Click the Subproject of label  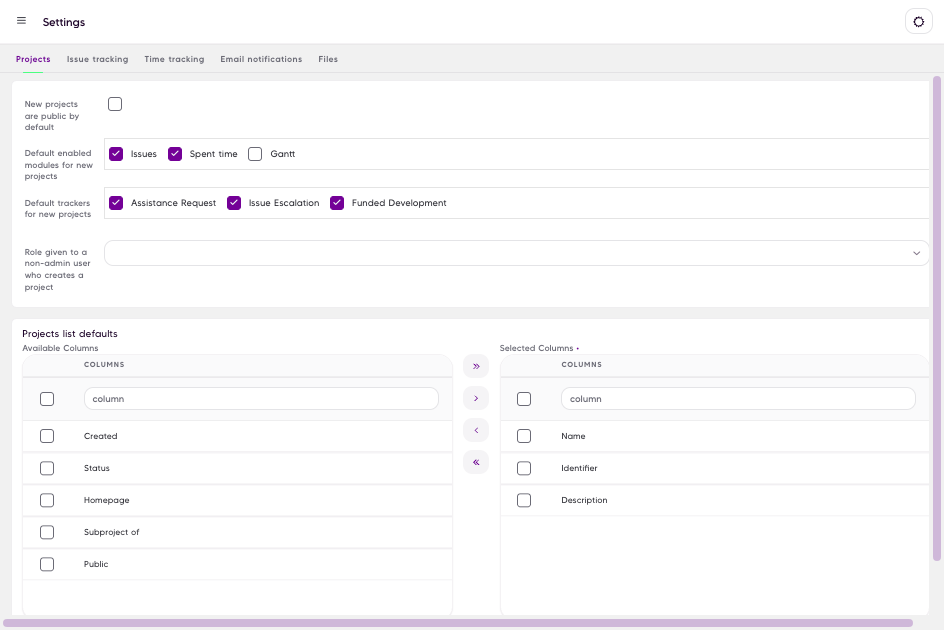(111, 532)
